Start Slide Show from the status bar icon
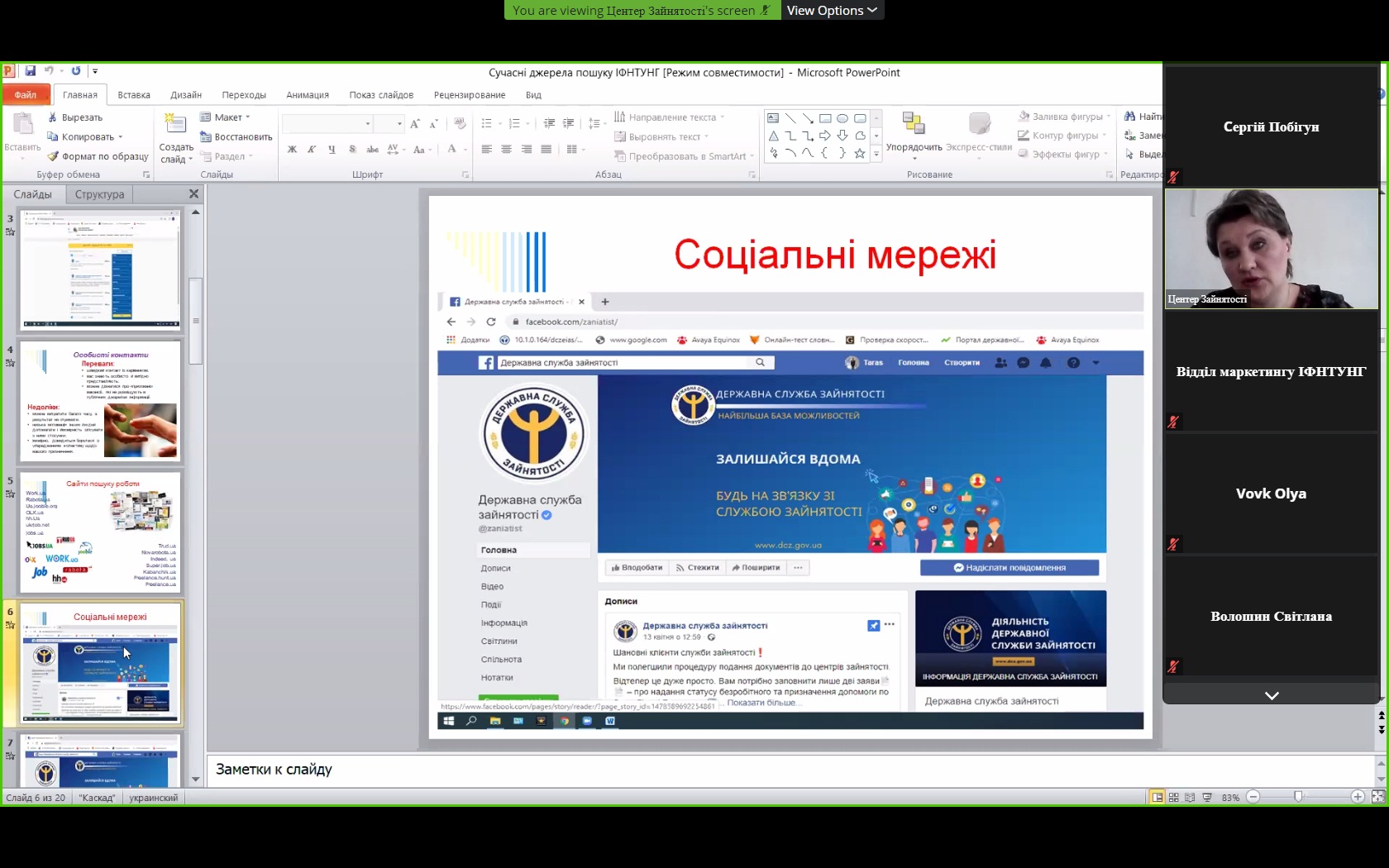1389x868 pixels. (x=1205, y=797)
